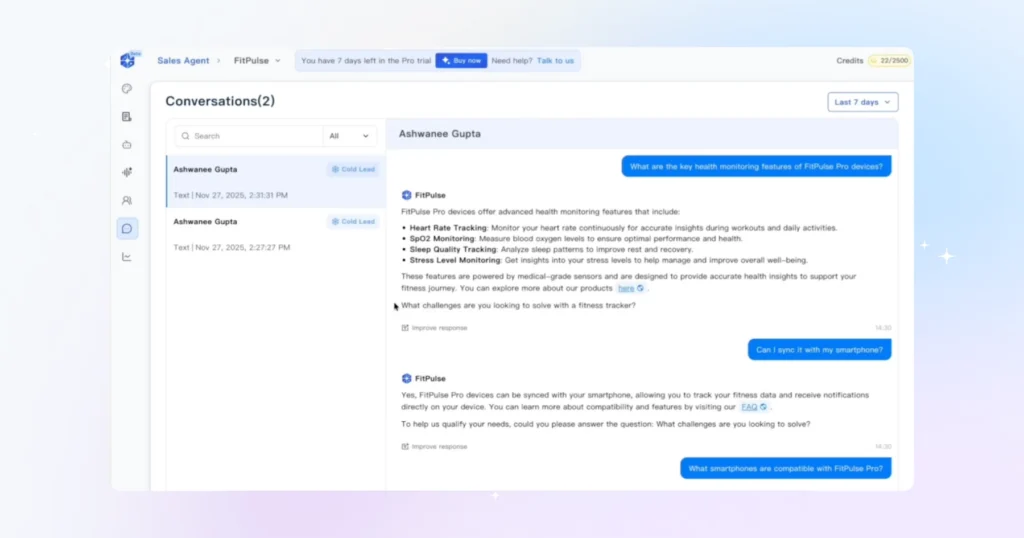Image resolution: width=1024 pixels, height=538 pixels.
Task: Click the link icon after 'here'
Action: [641, 288]
